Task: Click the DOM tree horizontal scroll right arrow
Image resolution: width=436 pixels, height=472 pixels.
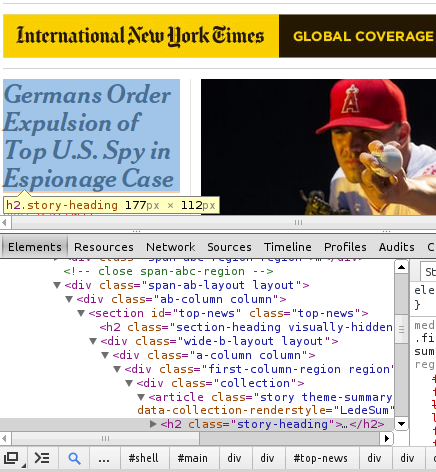Action: click(x=387, y=438)
